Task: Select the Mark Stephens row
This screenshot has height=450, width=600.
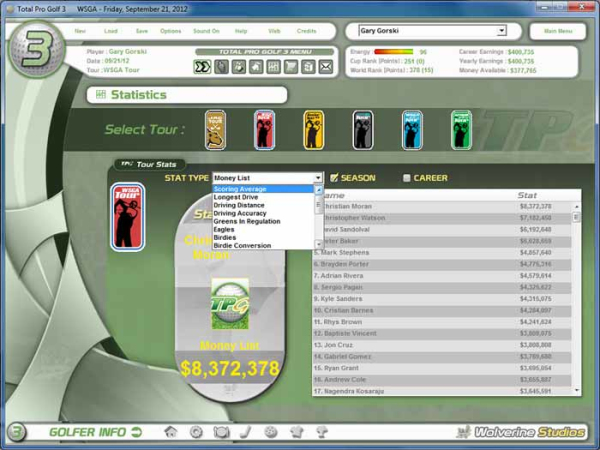Action: 442,253
